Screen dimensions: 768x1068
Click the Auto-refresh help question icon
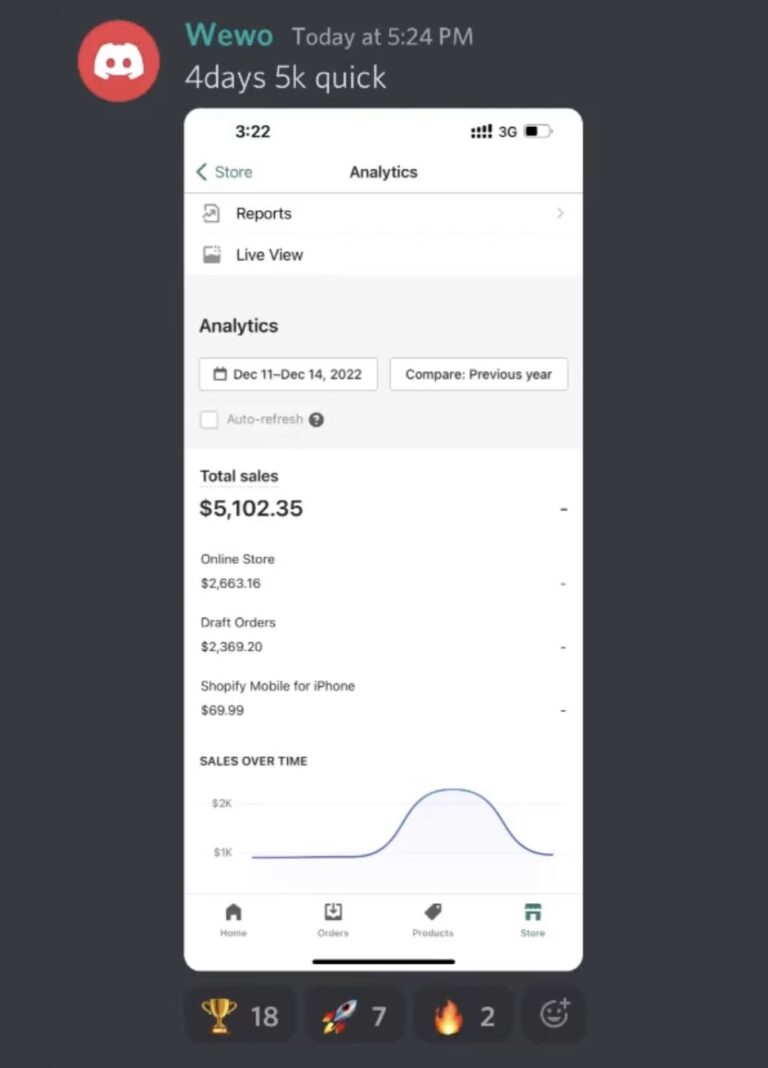(x=316, y=420)
